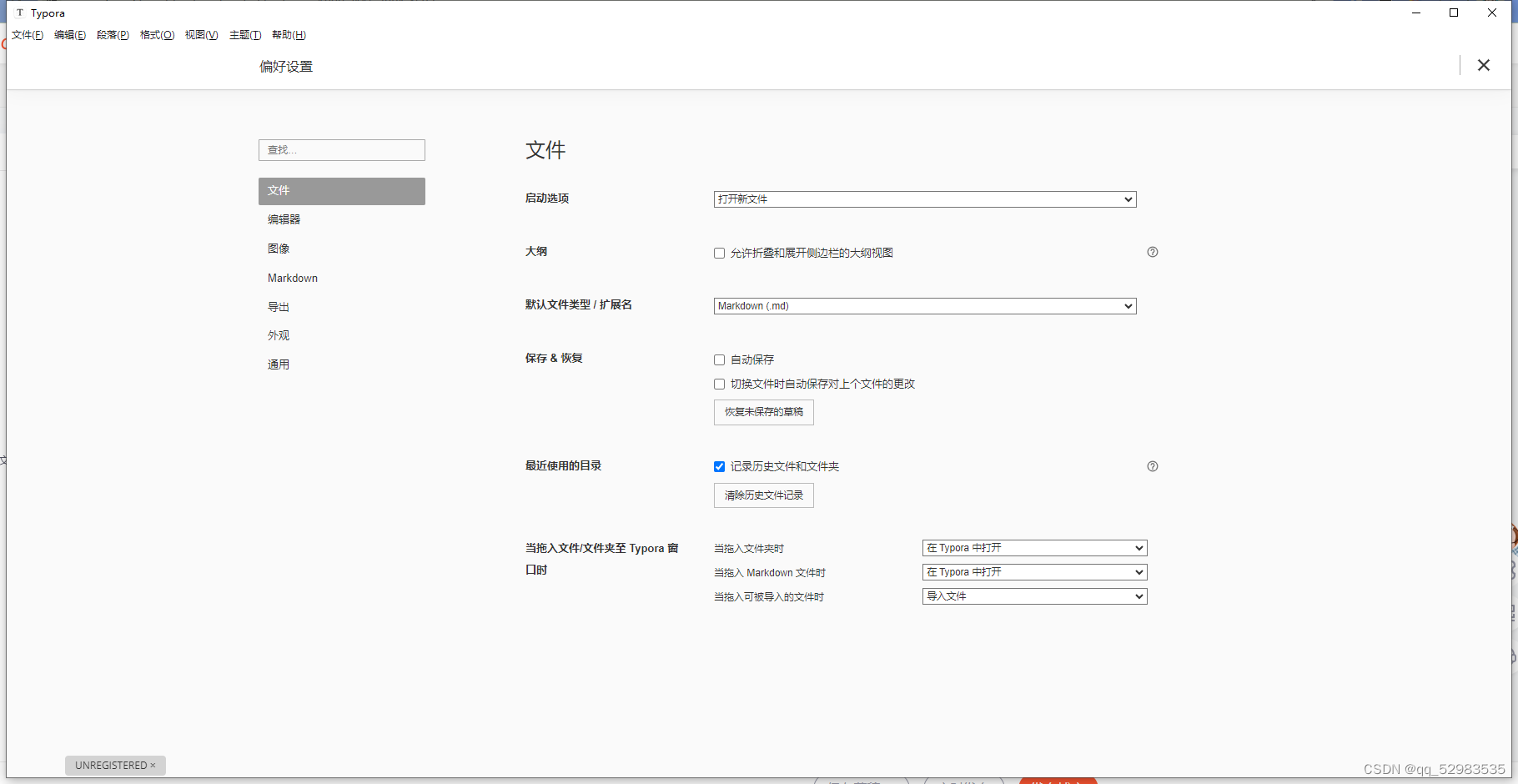Click the Typora app icon in title bar
1518x784 pixels.
click(20, 13)
